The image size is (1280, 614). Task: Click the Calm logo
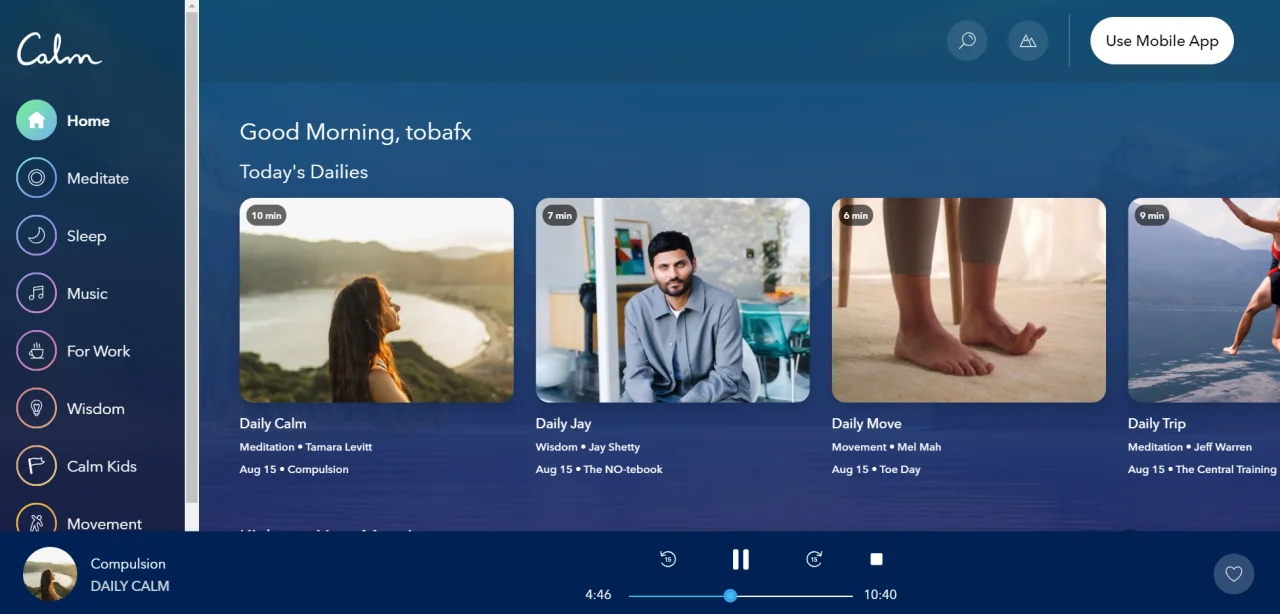point(59,49)
